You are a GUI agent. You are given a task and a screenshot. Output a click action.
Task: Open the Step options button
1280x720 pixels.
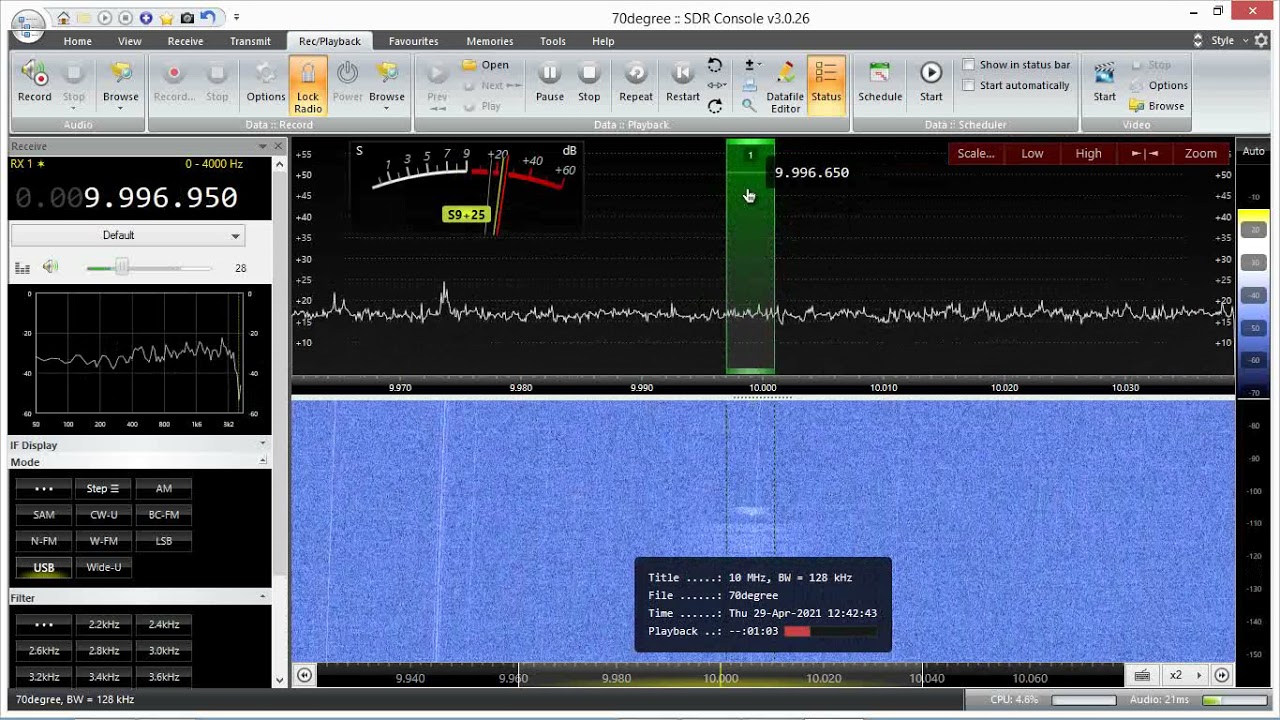tap(104, 489)
